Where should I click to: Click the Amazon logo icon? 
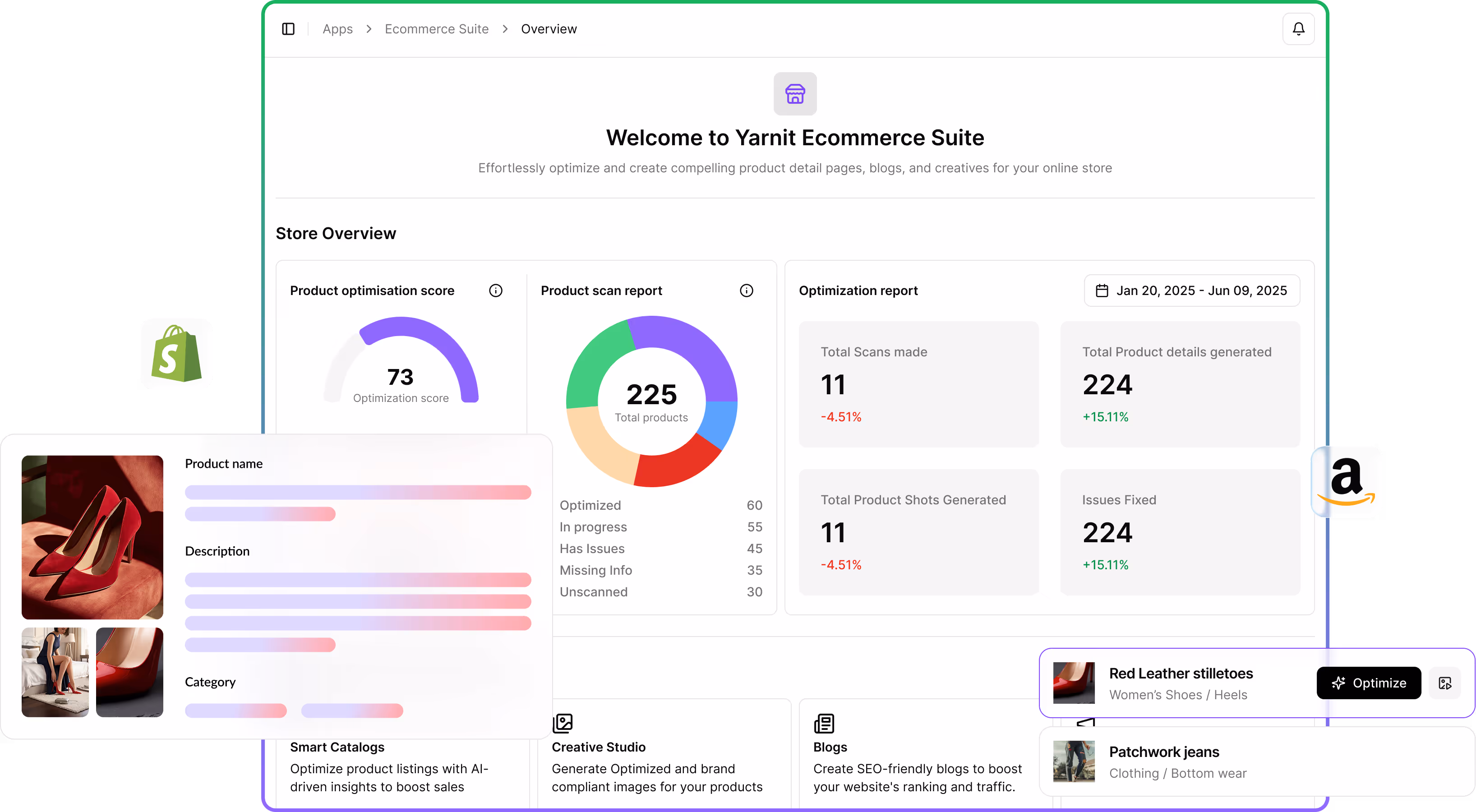(x=1346, y=482)
